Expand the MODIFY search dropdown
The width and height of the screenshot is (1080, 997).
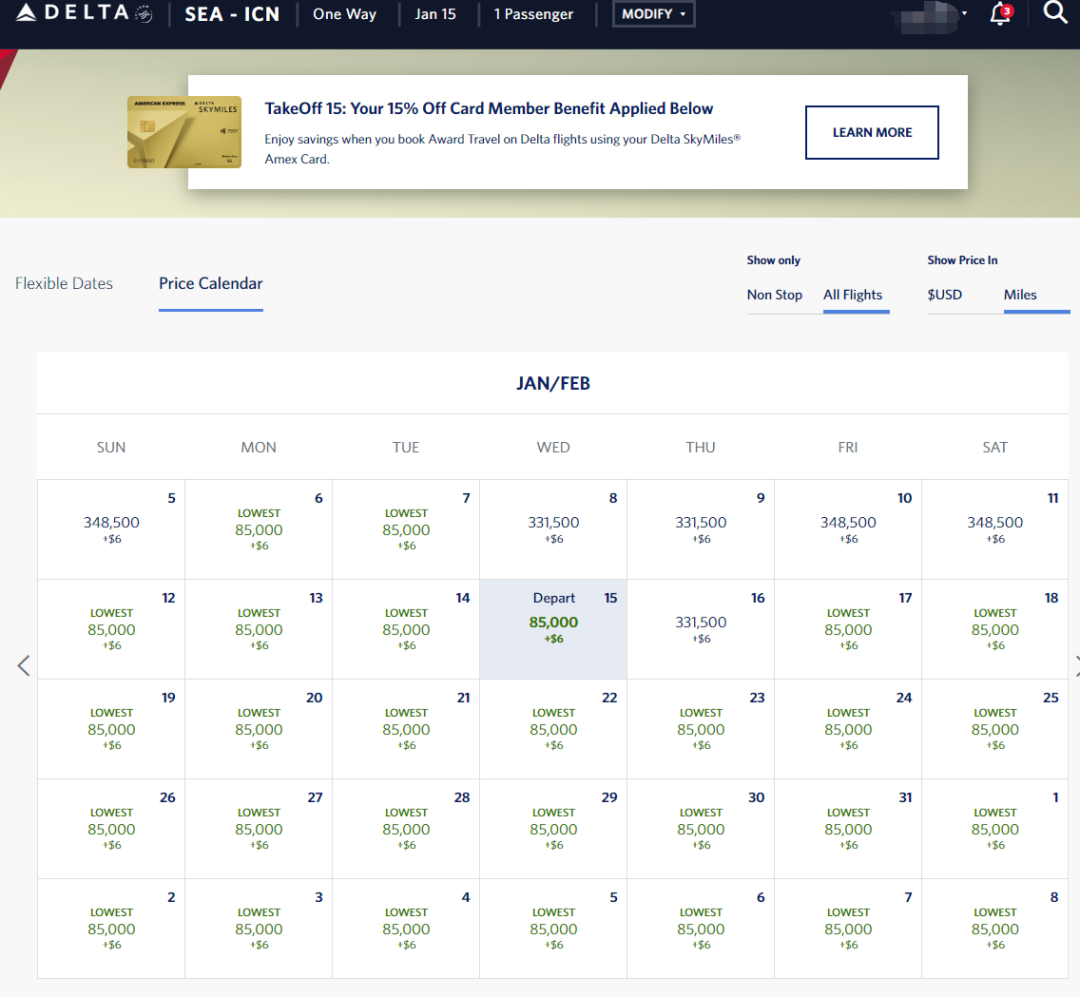653,14
